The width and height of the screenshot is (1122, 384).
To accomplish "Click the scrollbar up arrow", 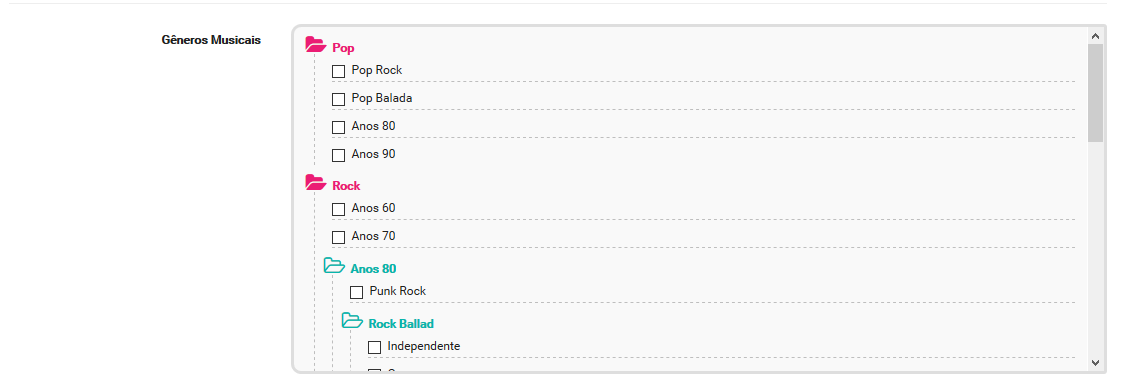I will (x=1095, y=36).
